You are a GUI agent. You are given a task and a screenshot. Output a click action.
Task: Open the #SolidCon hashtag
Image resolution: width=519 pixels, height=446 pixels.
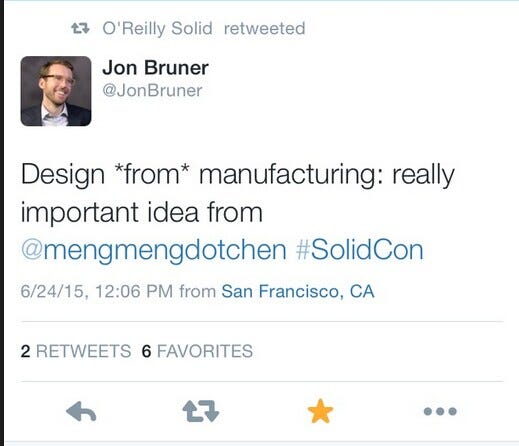click(360, 250)
